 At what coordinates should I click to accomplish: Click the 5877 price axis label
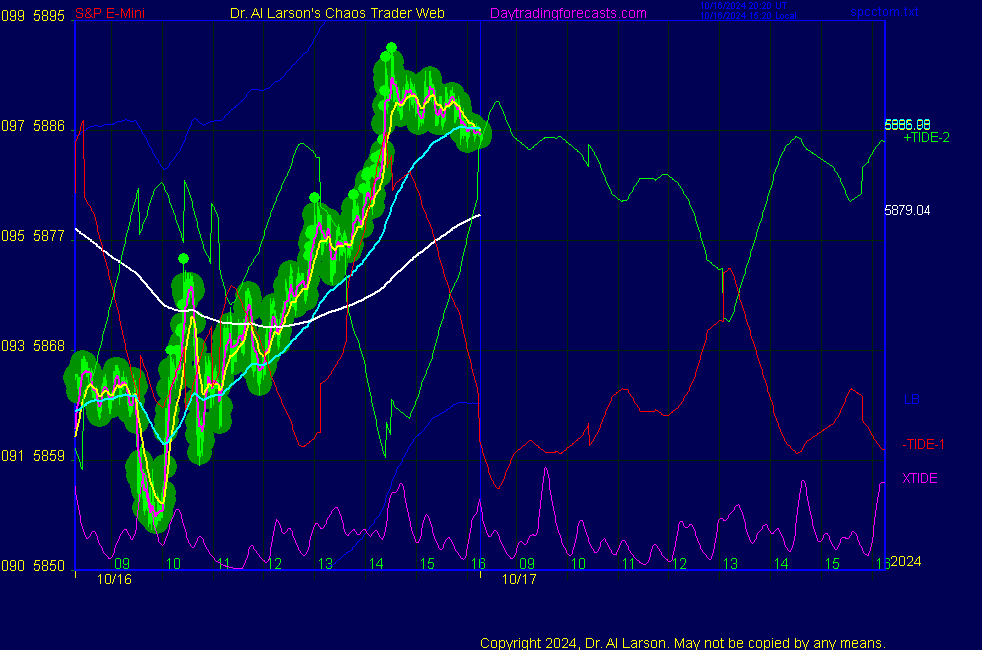(x=49, y=236)
